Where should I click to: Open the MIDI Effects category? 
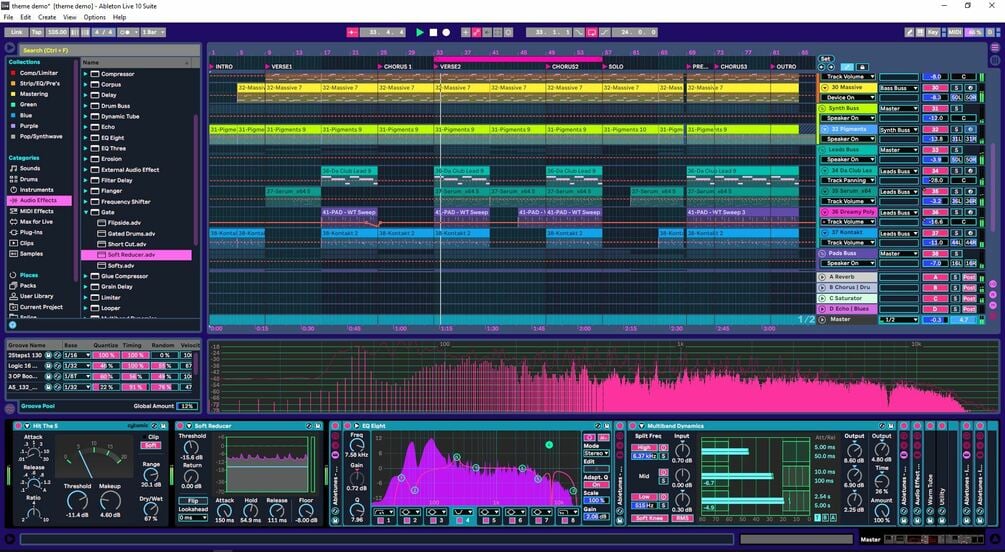pos(37,211)
